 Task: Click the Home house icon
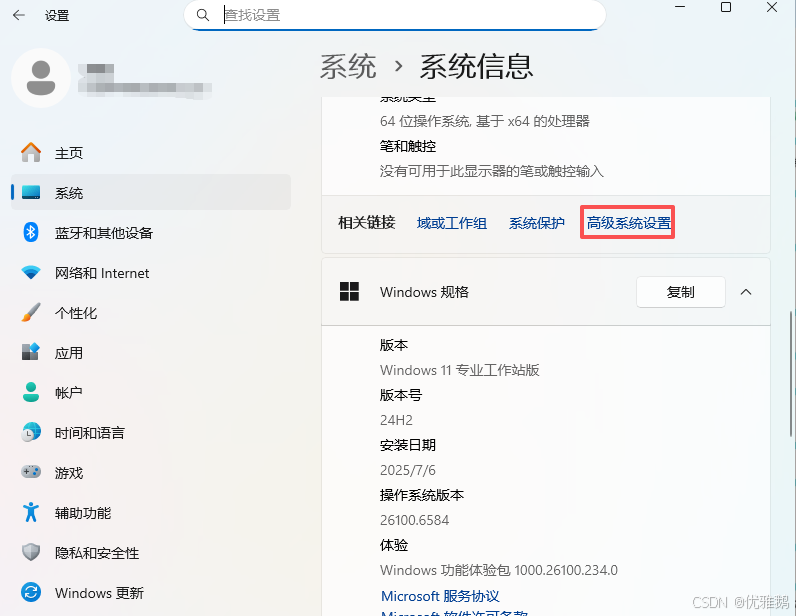31,152
